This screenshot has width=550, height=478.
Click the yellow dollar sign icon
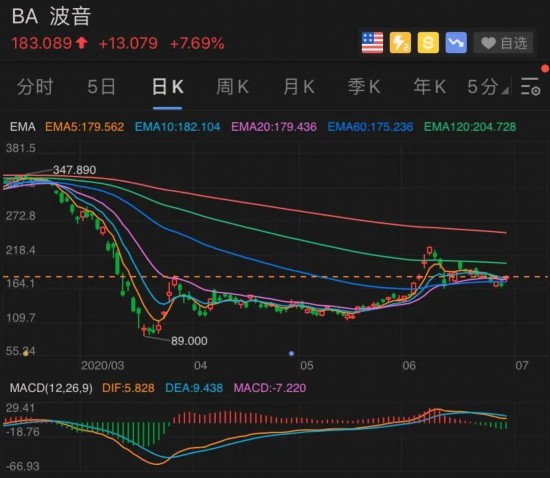point(428,43)
